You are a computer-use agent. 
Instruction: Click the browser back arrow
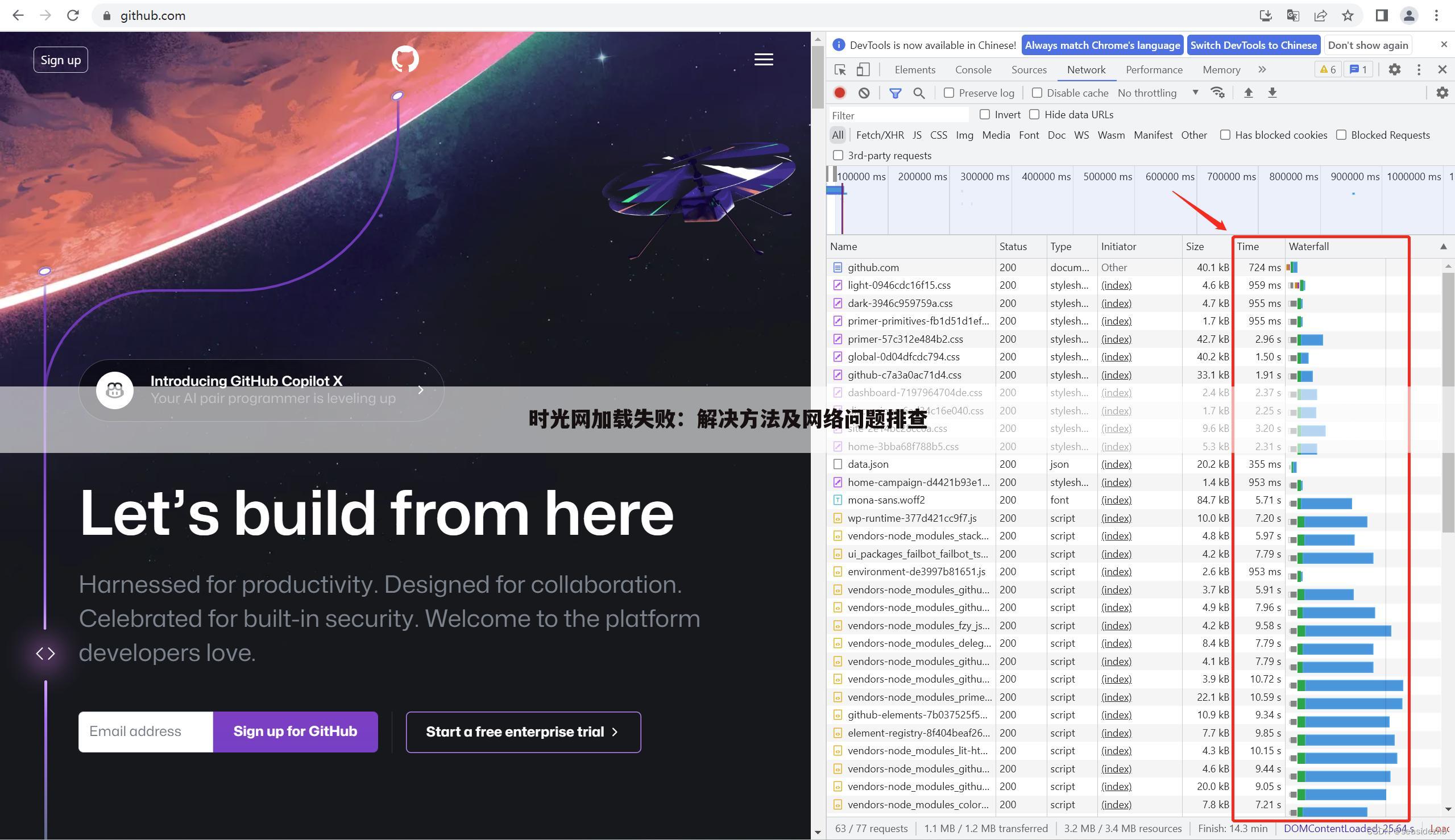tap(18, 15)
